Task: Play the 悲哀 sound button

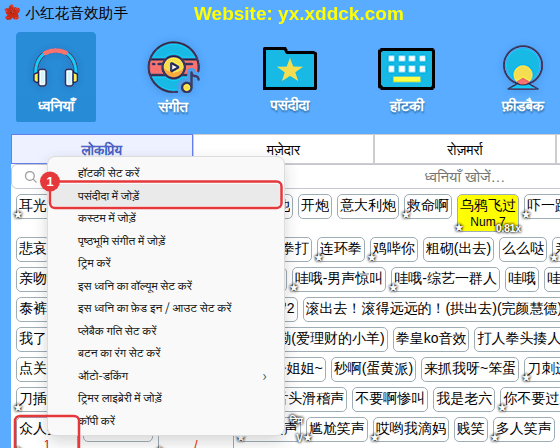Action: pos(32,249)
